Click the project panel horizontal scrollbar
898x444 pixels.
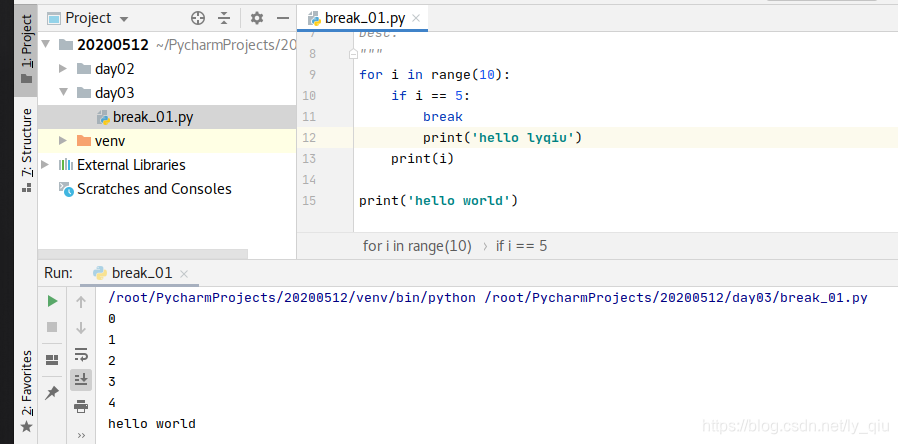[143, 254]
